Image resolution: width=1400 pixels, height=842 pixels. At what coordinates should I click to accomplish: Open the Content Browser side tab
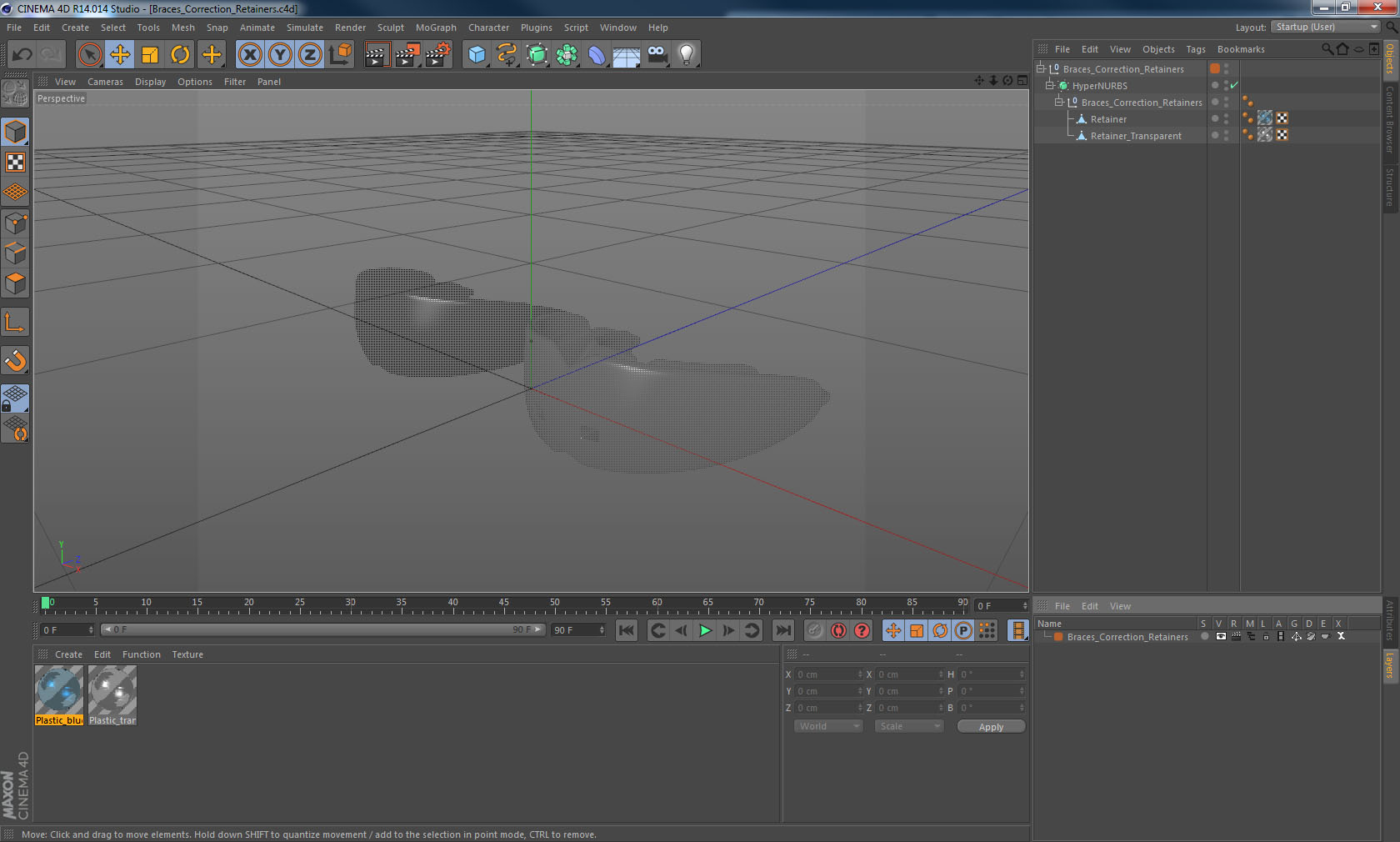[1390, 120]
